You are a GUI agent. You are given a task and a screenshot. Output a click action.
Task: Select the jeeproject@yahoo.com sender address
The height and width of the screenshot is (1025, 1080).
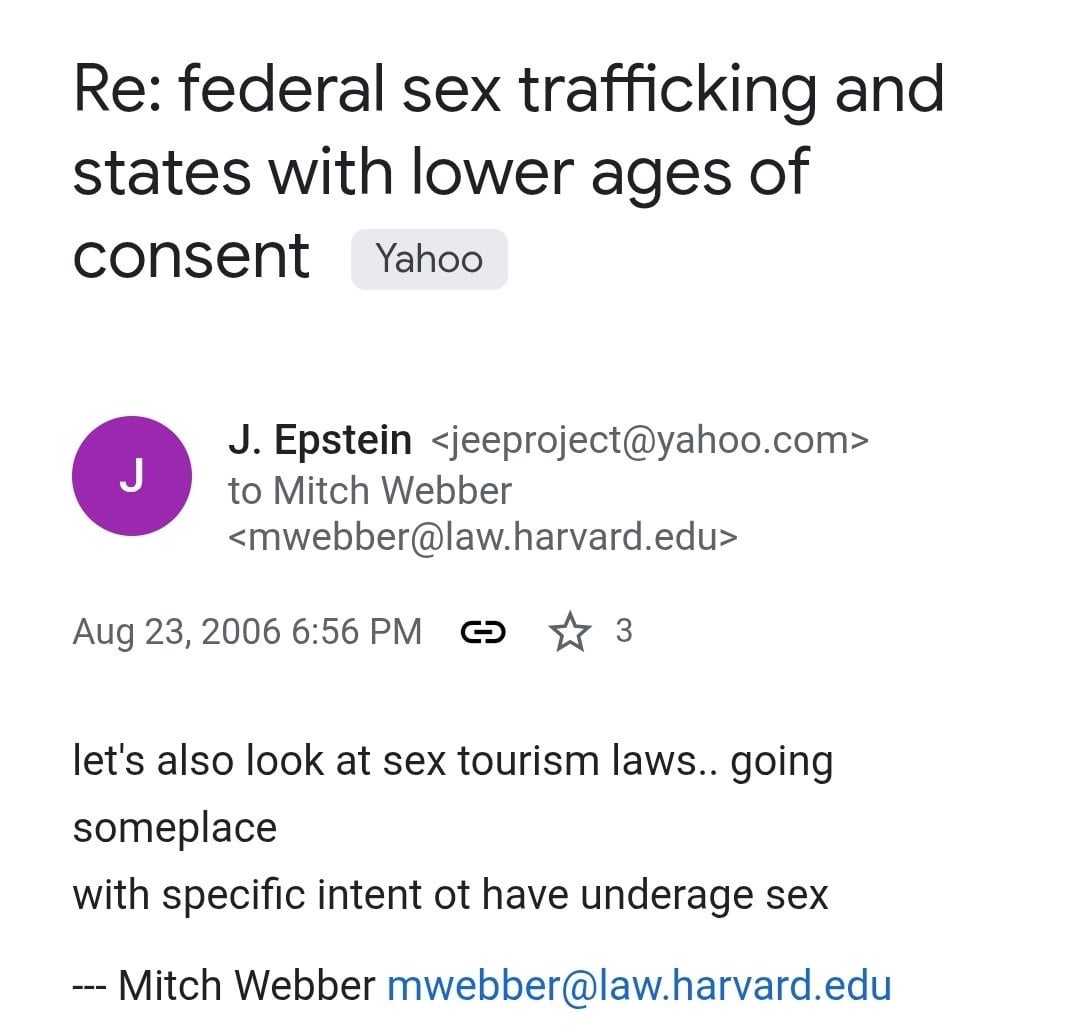click(650, 441)
